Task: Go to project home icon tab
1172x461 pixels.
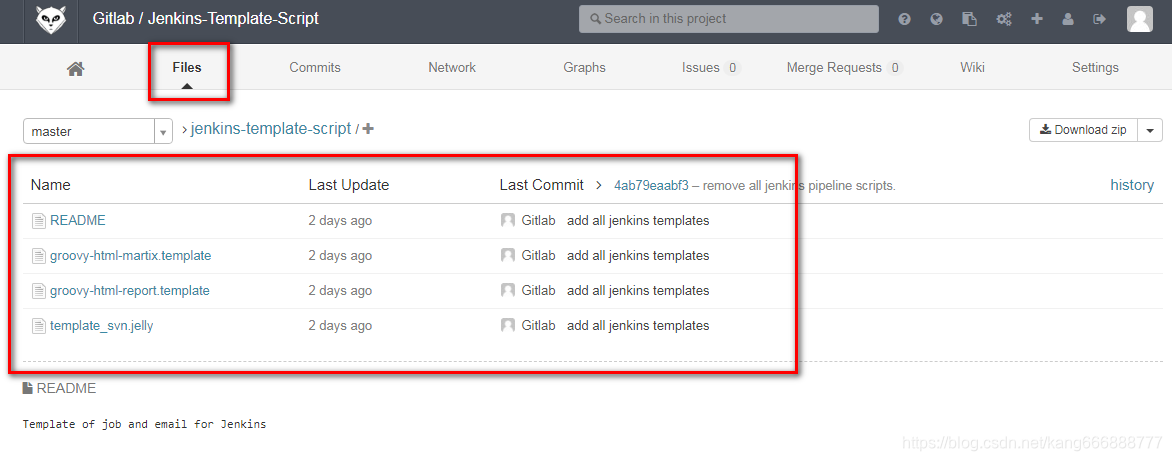Action: tap(75, 69)
